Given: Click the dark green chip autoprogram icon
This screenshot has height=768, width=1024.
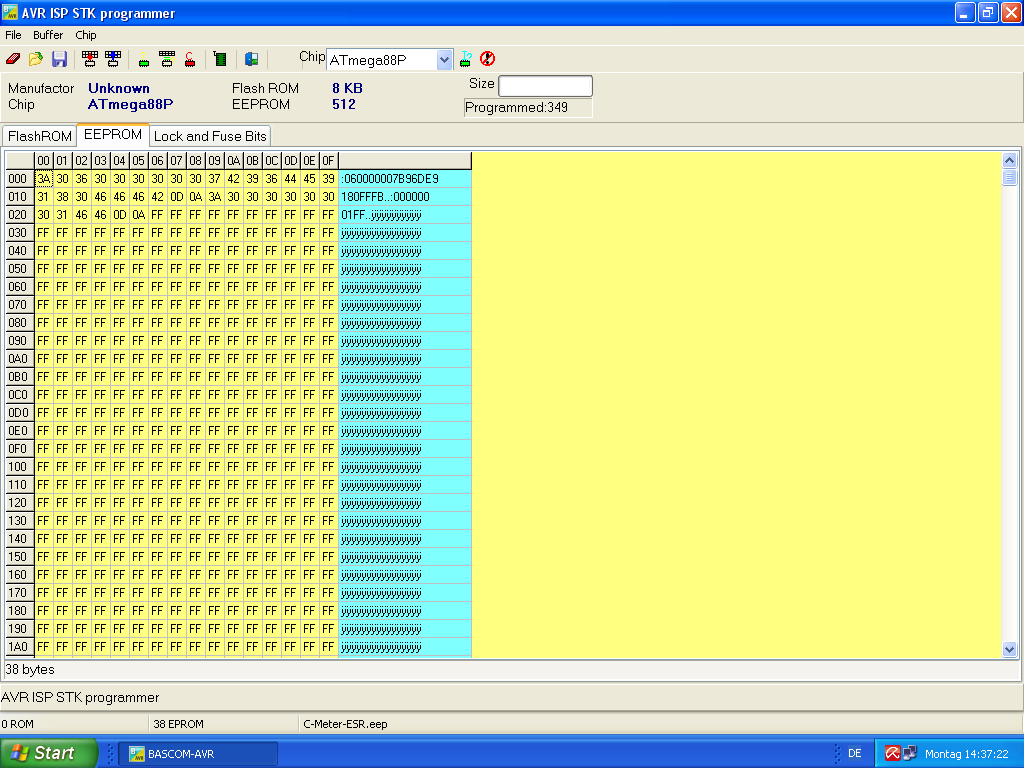Looking at the screenshot, I should tap(221, 59).
